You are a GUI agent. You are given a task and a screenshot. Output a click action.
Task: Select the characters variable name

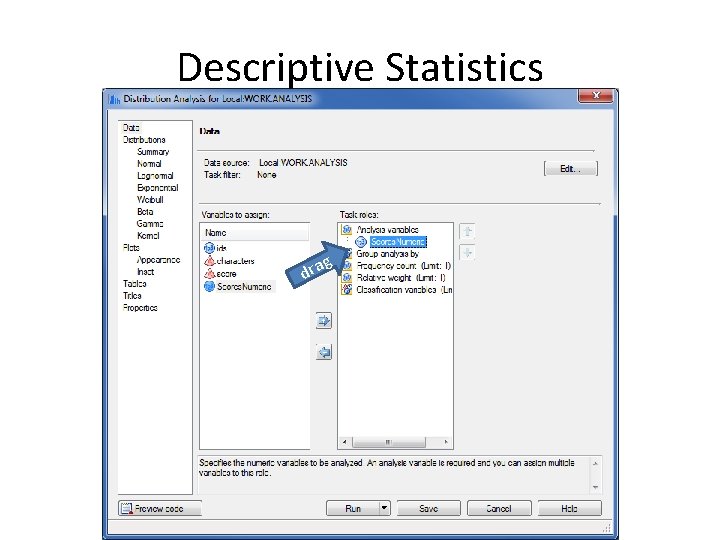click(x=236, y=261)
